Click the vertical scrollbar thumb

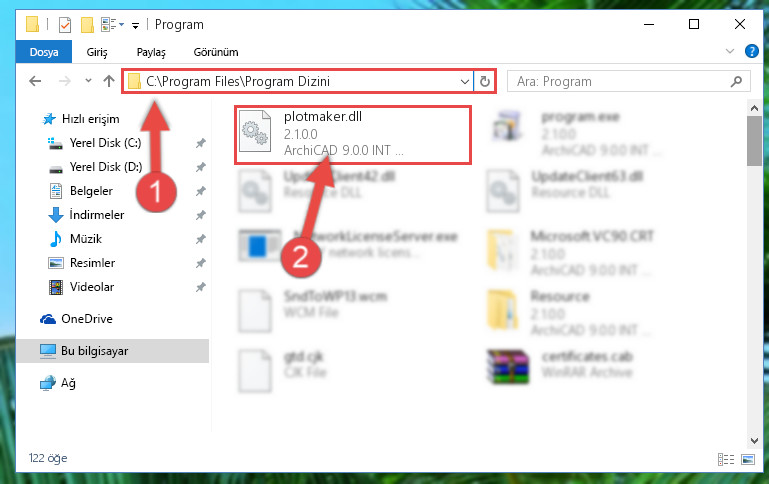(754, 141)
